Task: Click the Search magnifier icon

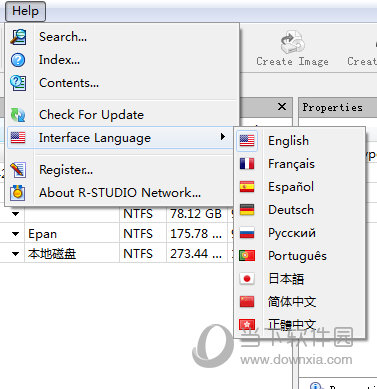Action: pyautogui.click(x=18, y=37)
